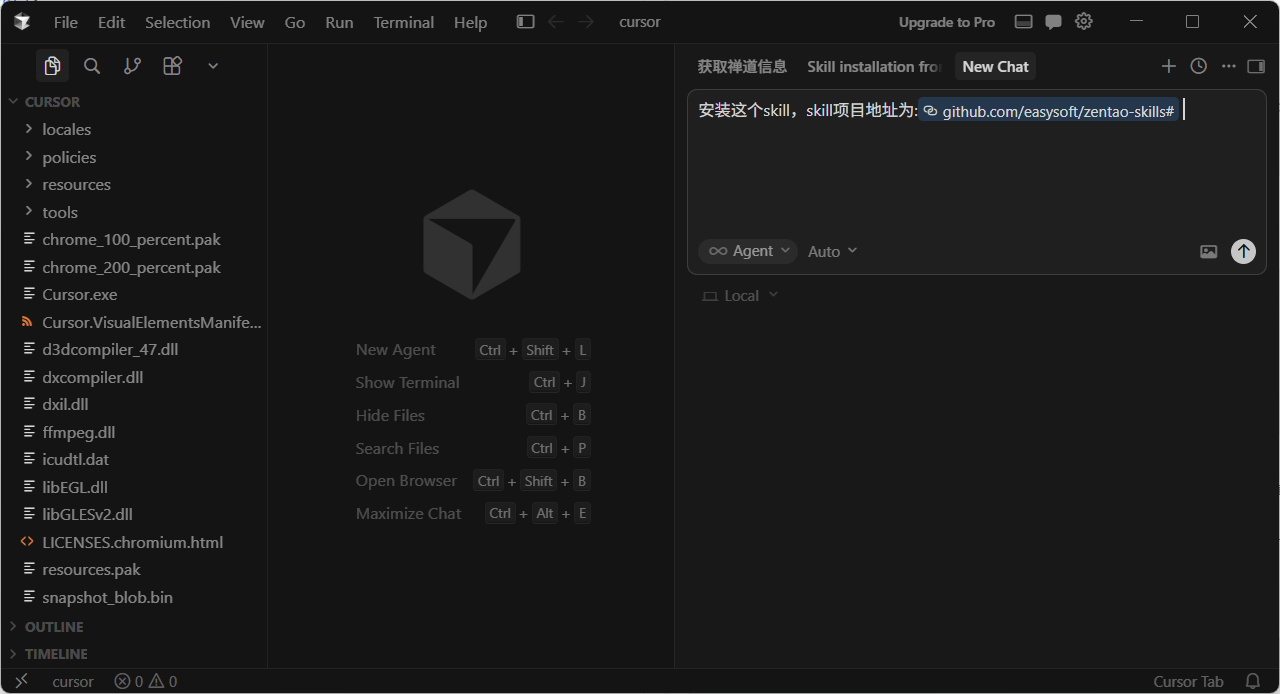Click Cursor Tab in status bar
Screen dimensions: 1280x694
click(1188, 681)
